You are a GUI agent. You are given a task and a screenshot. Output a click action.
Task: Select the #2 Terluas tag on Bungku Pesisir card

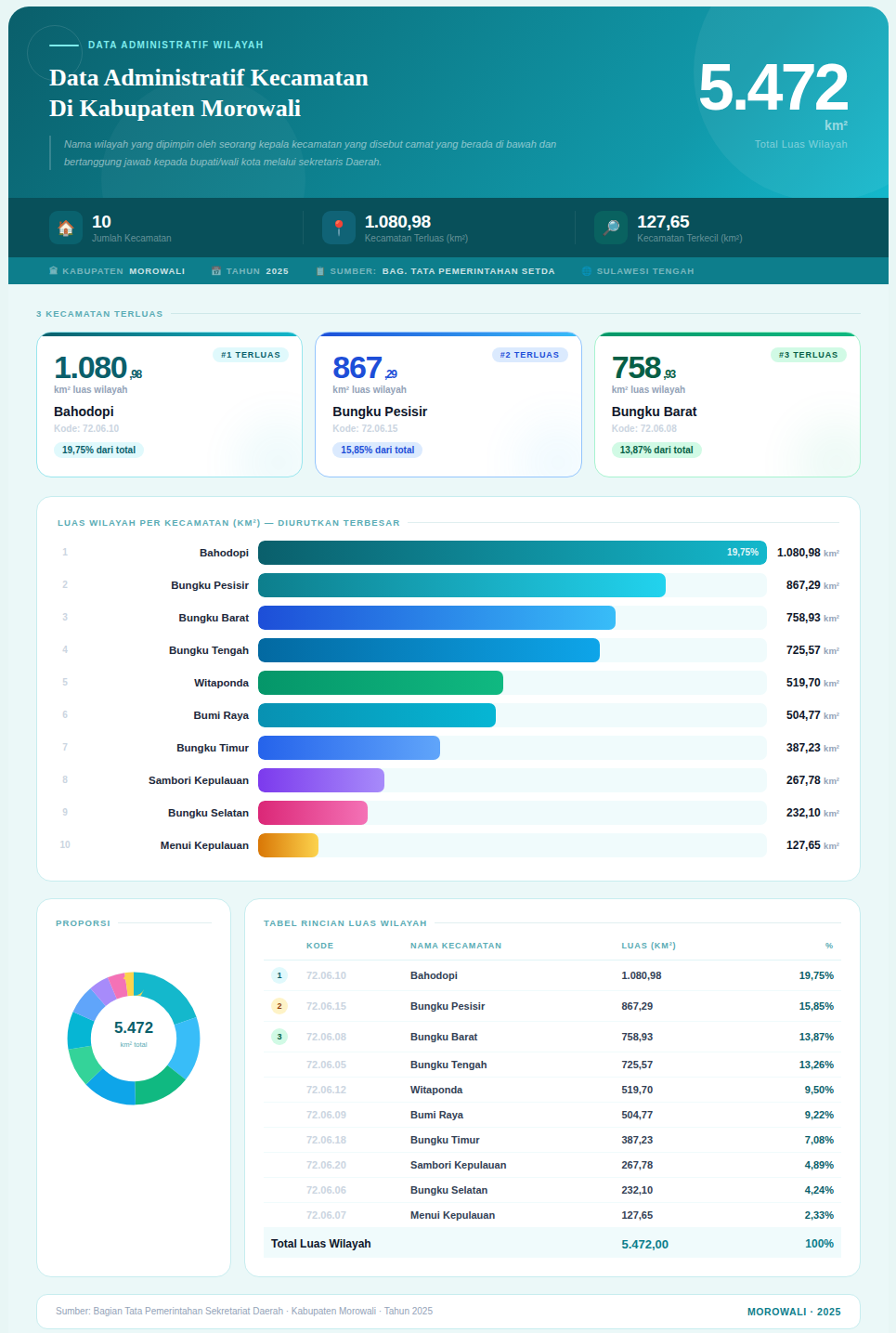coord(529,355)
